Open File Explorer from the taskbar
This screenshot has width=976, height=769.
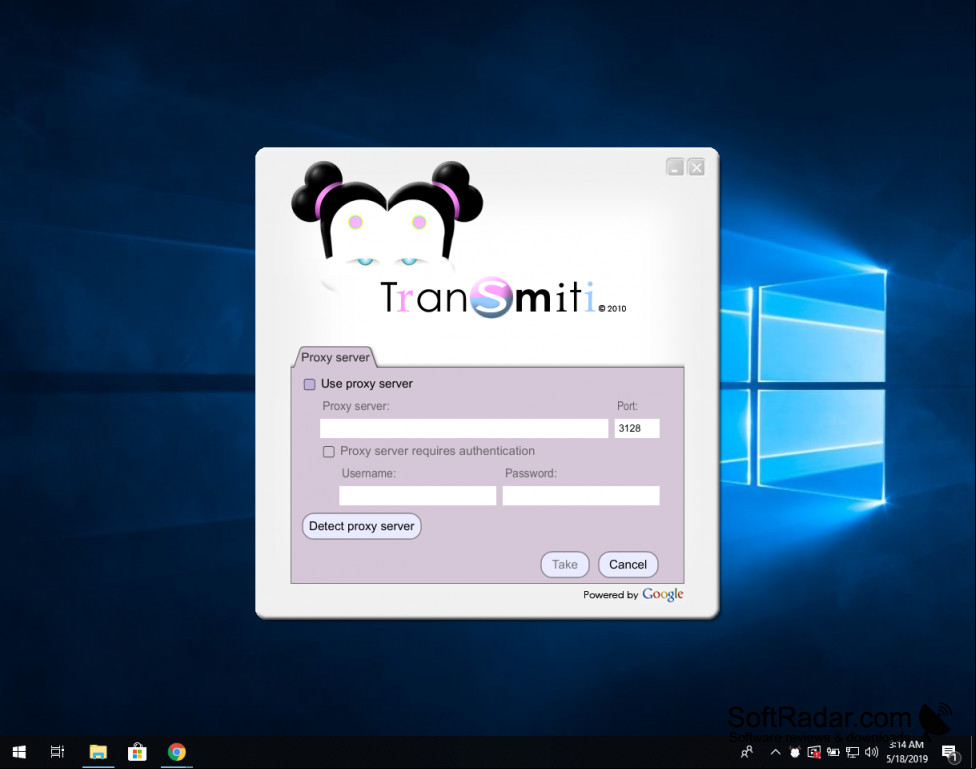click(x=98, y=752)
